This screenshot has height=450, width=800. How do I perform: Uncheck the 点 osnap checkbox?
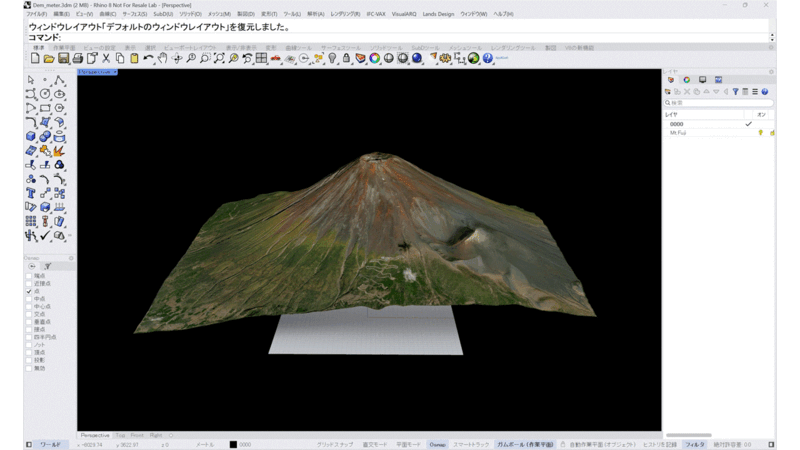coord(29,291)
